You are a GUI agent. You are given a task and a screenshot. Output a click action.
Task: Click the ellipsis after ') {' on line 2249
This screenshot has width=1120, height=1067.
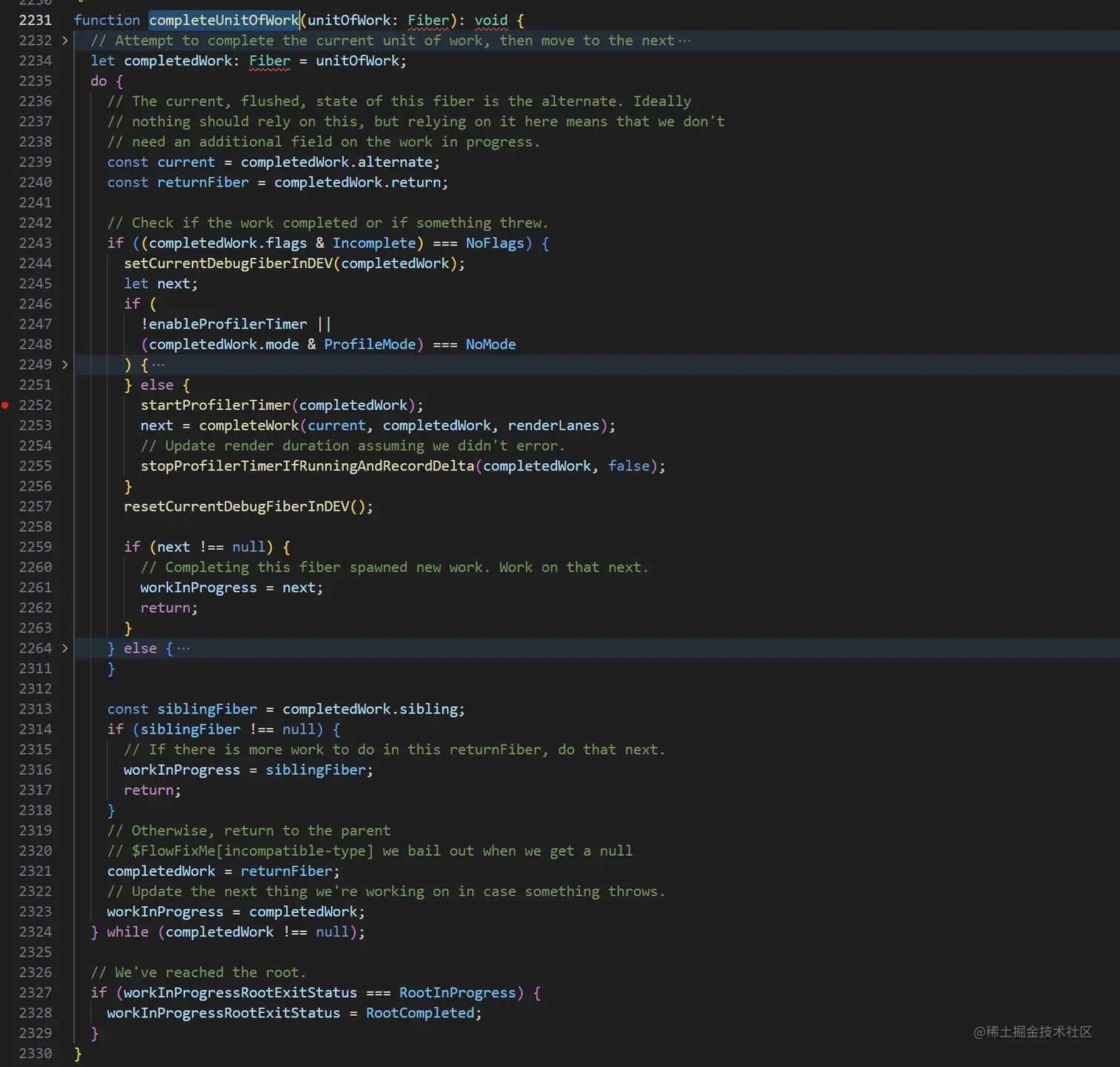pyautogui.click(x=159, y=365)
